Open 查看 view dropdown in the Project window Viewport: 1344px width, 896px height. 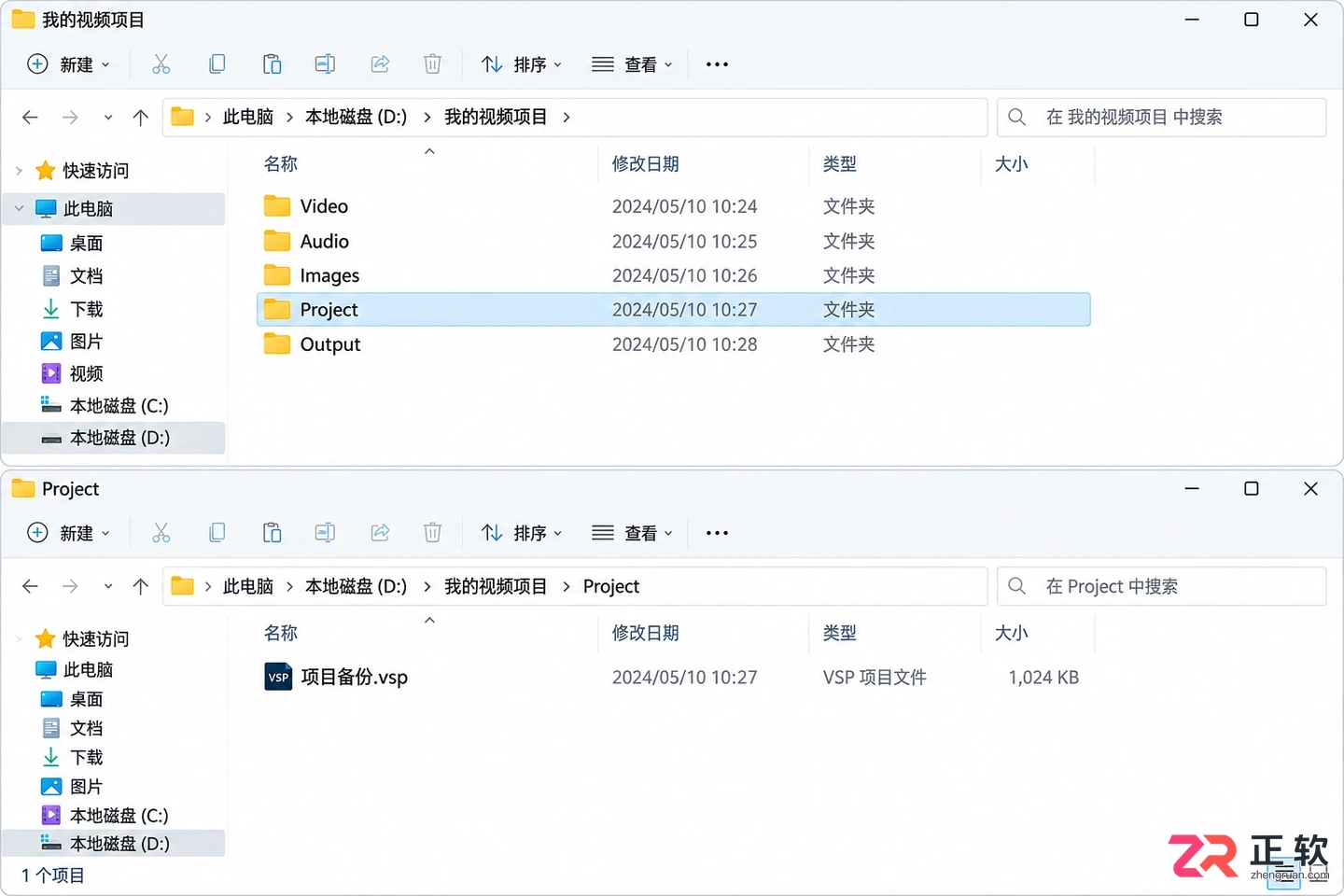(632, 533)
